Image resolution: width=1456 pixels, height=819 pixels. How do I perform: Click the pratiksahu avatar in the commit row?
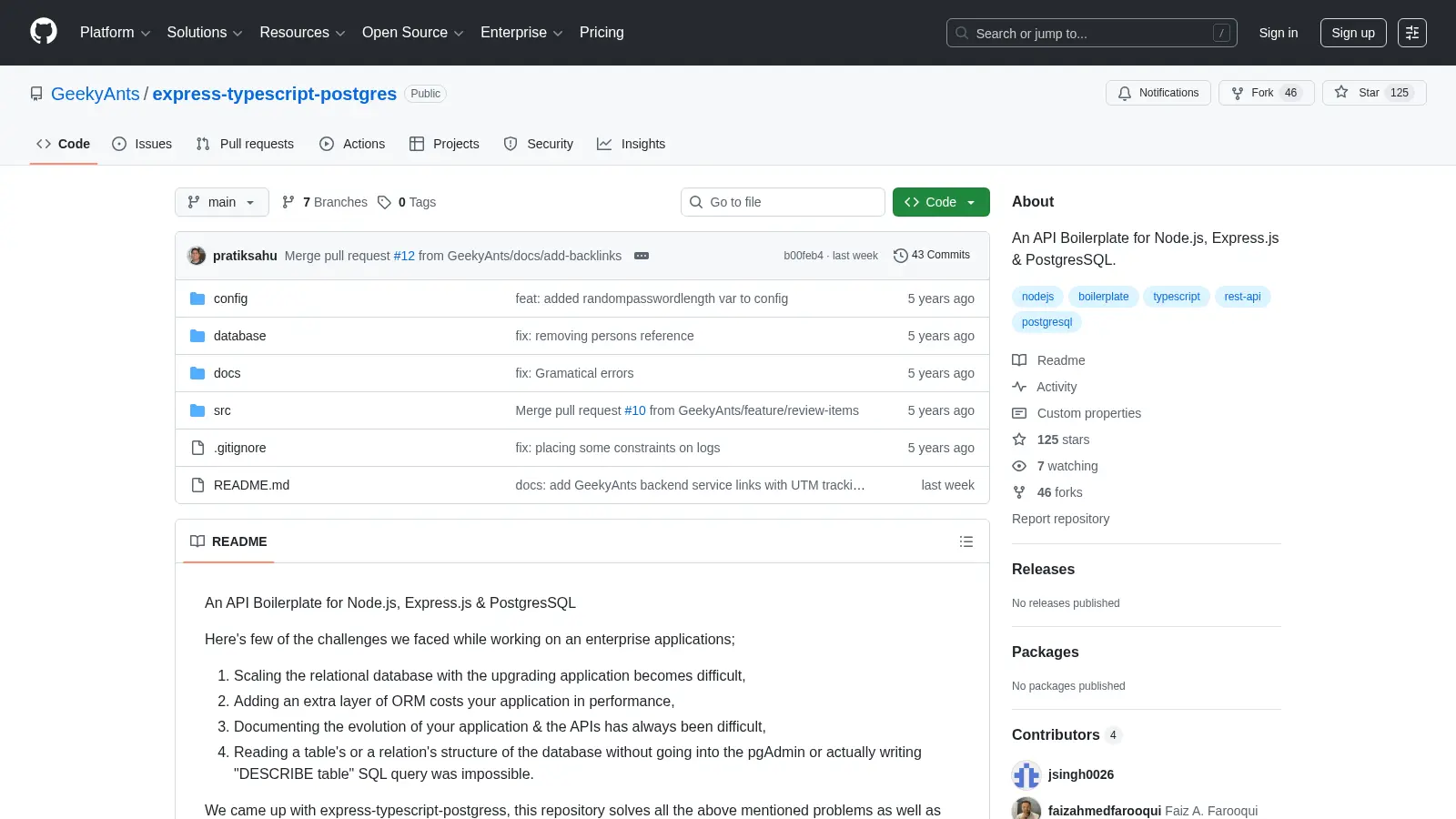coord(197,256)
